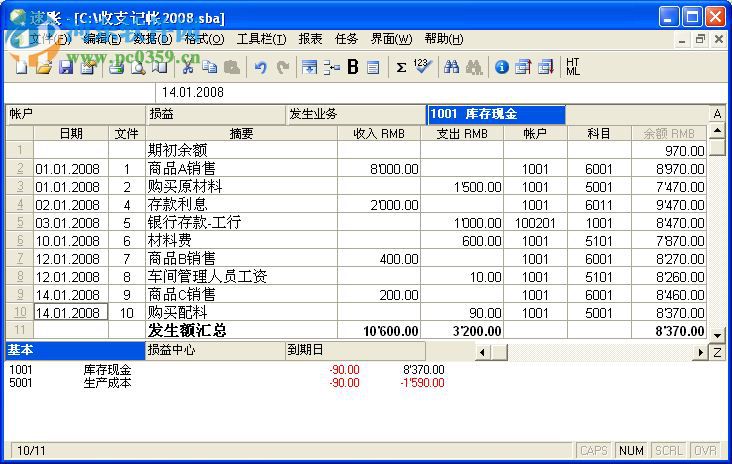The width and height of the screenshot is (732, 464).
Task: Click the 车间管理人员工资 cell
Action: [x=241, y=277]
